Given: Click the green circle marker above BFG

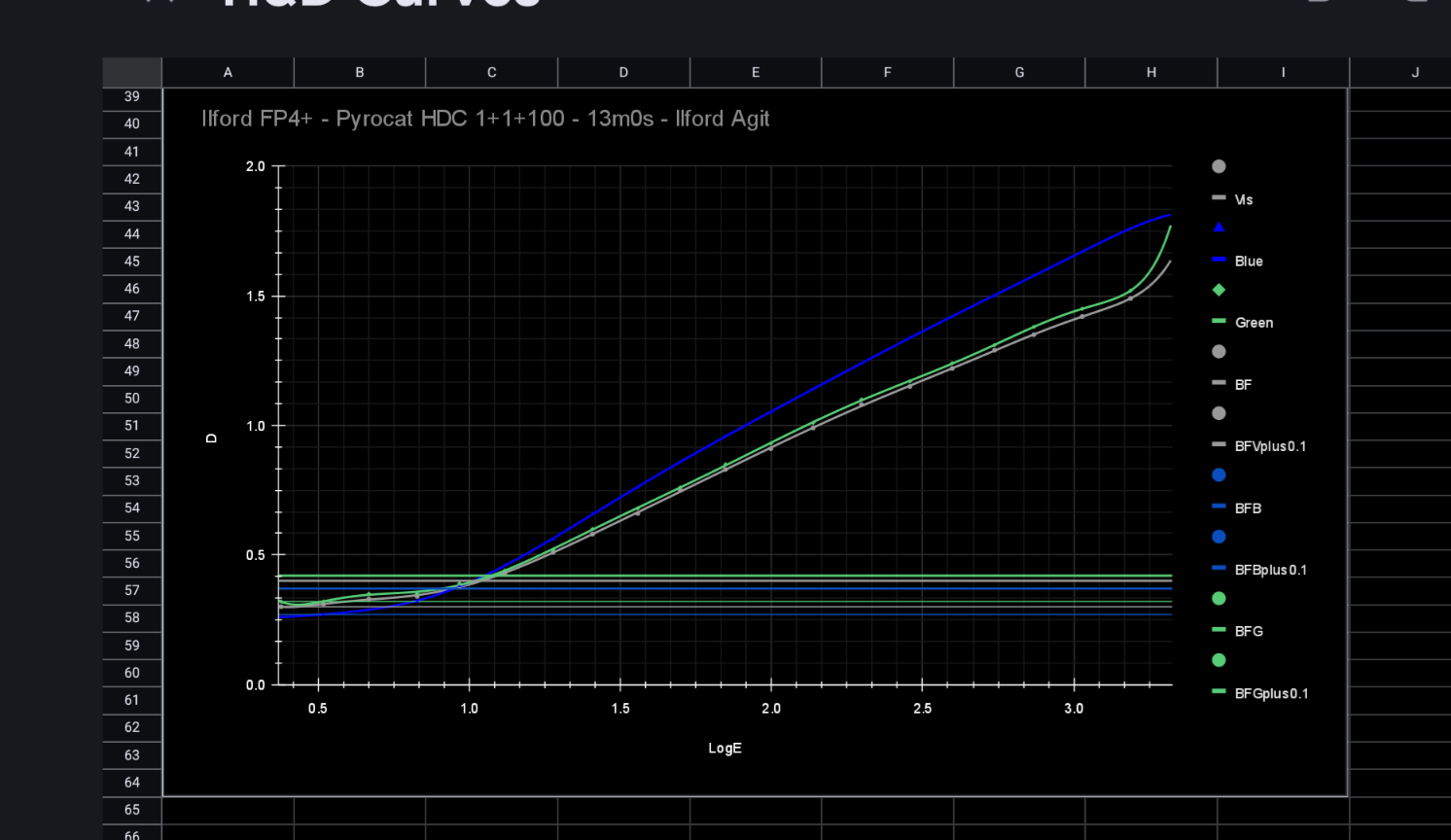Looking at the screenshot, I should click(x=1219, y=599).
